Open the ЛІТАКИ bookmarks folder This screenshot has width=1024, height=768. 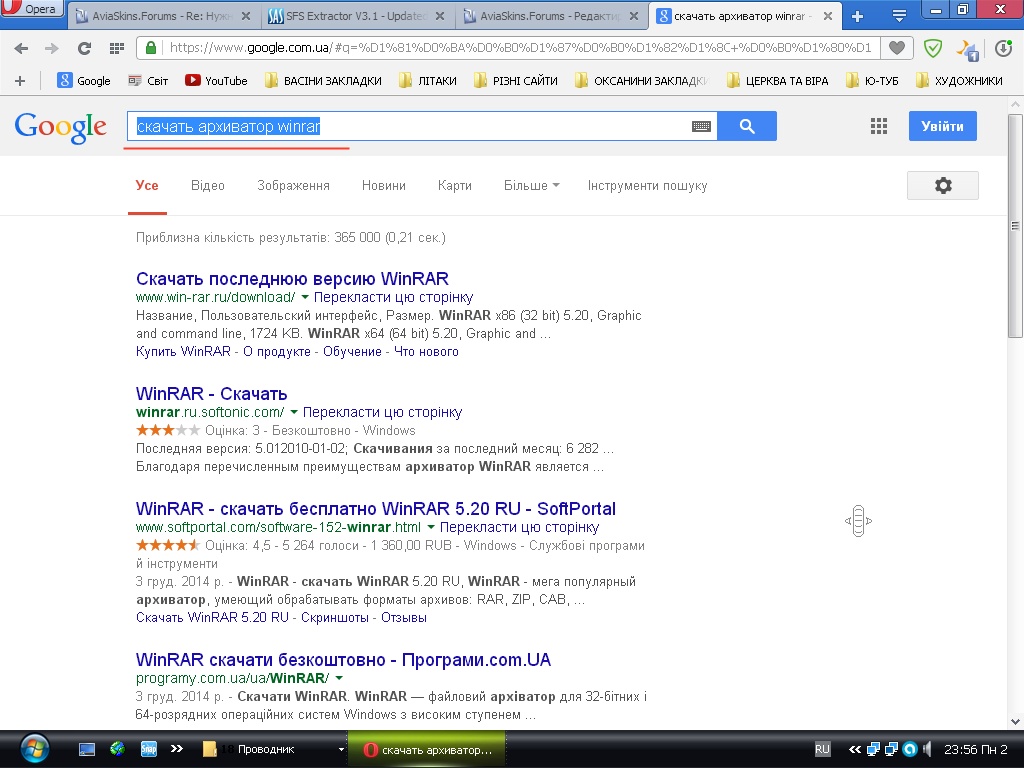click(428, 81)
